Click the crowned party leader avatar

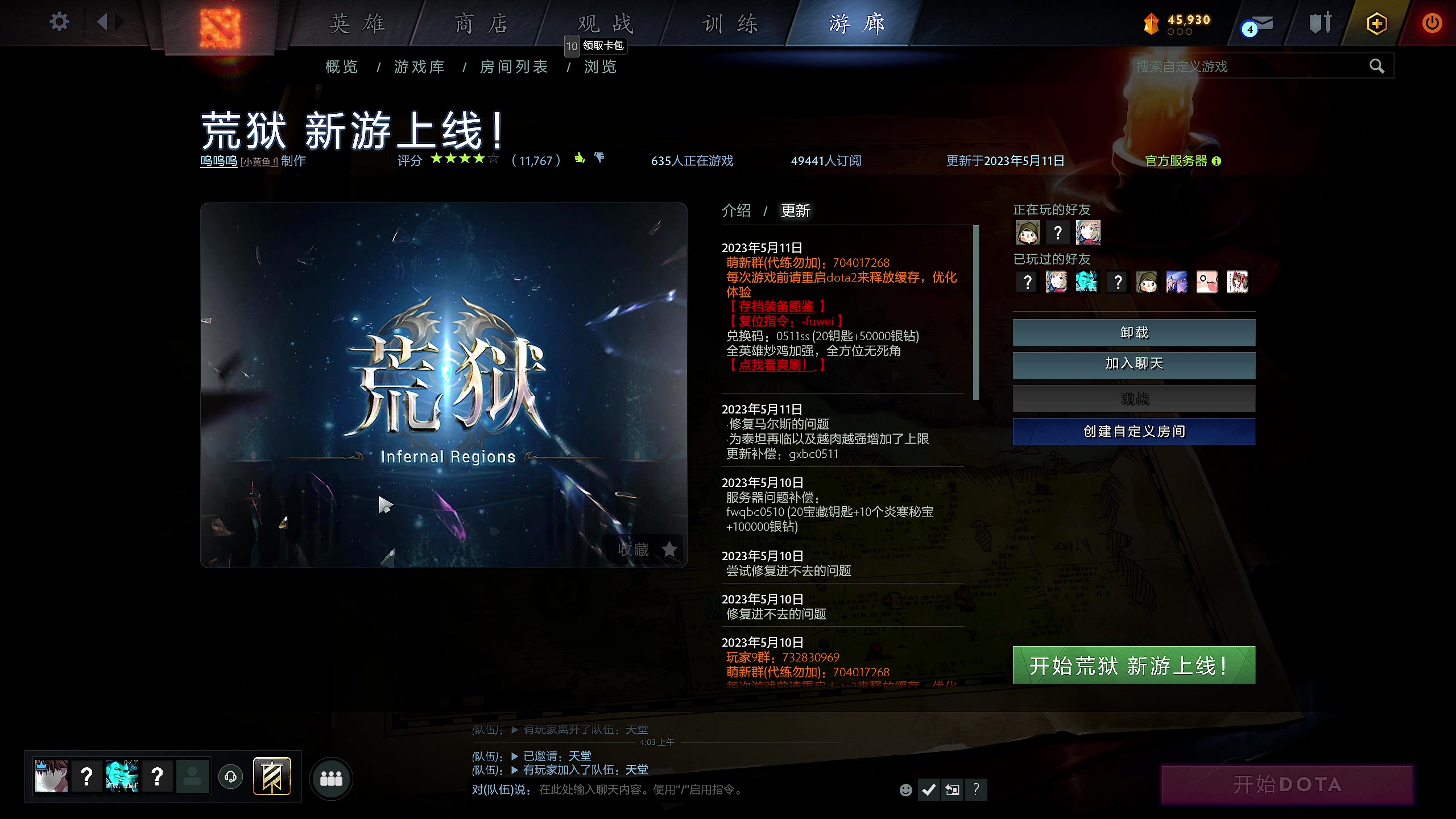[x=51, y=776]
